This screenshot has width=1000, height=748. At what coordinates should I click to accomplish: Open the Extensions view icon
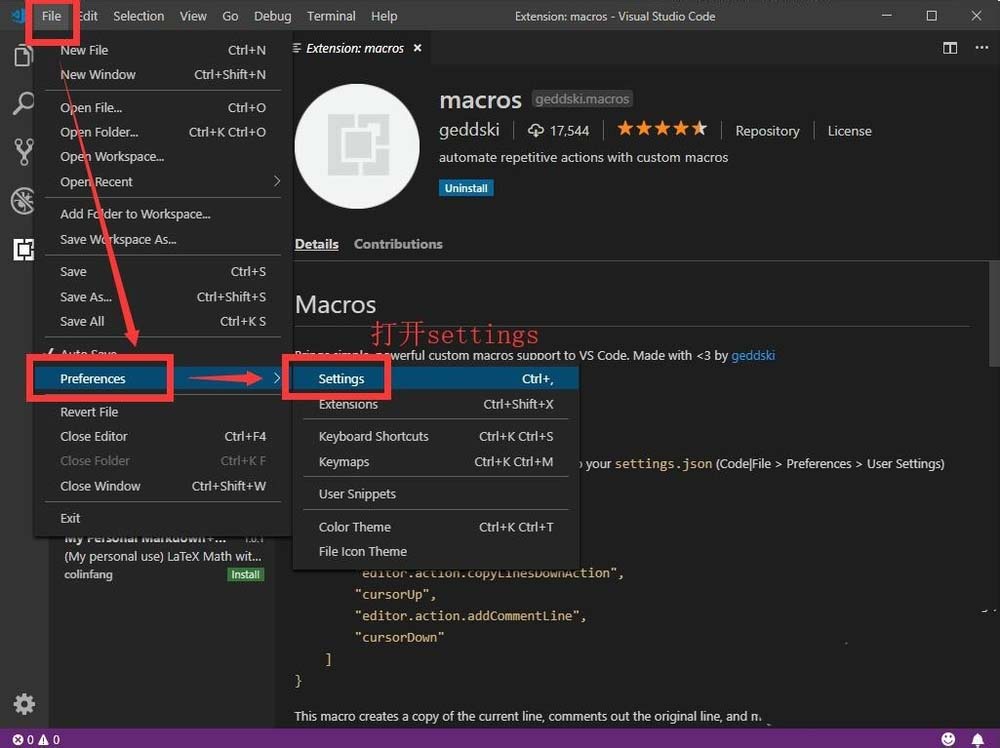23,249
